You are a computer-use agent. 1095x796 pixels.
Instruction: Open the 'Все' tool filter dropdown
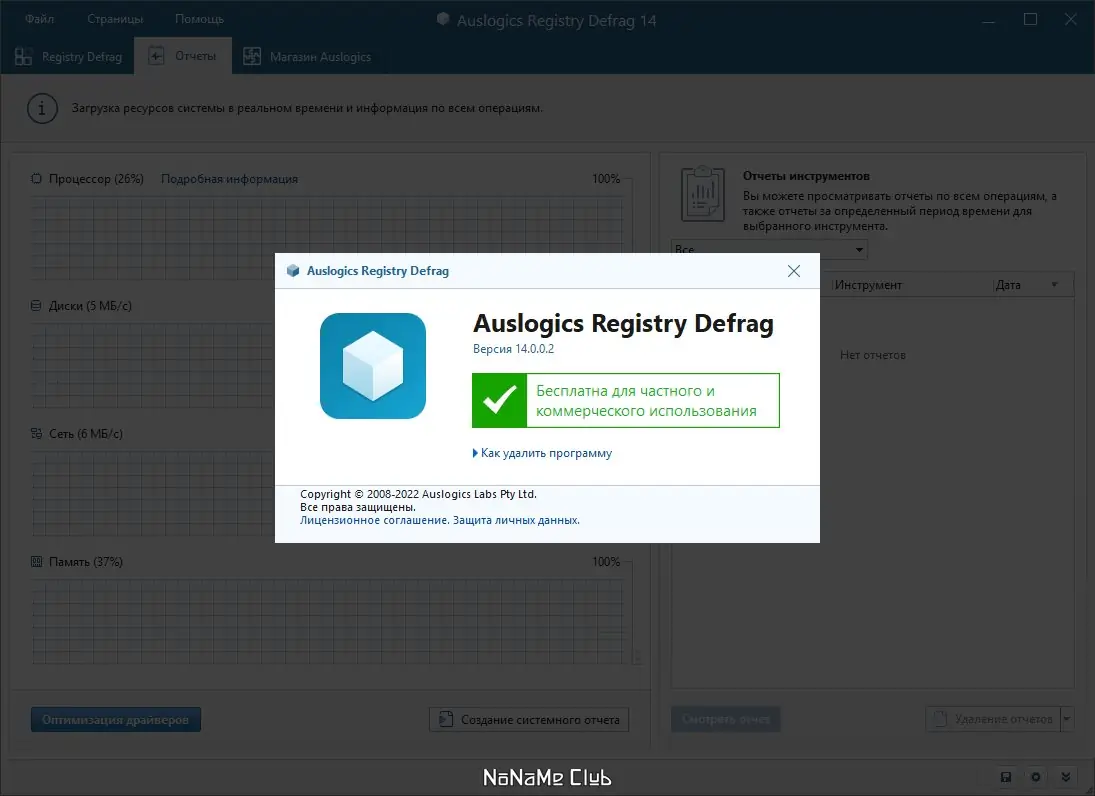coord(770,249)
